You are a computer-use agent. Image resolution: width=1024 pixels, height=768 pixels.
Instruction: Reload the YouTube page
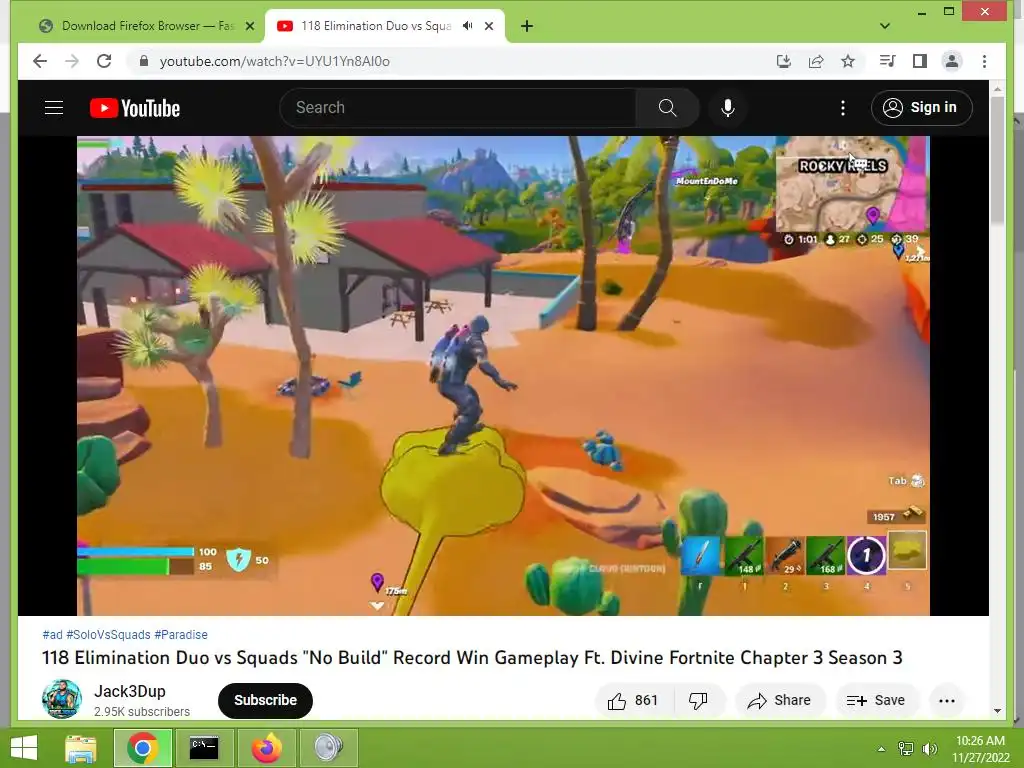pos(104,61)
